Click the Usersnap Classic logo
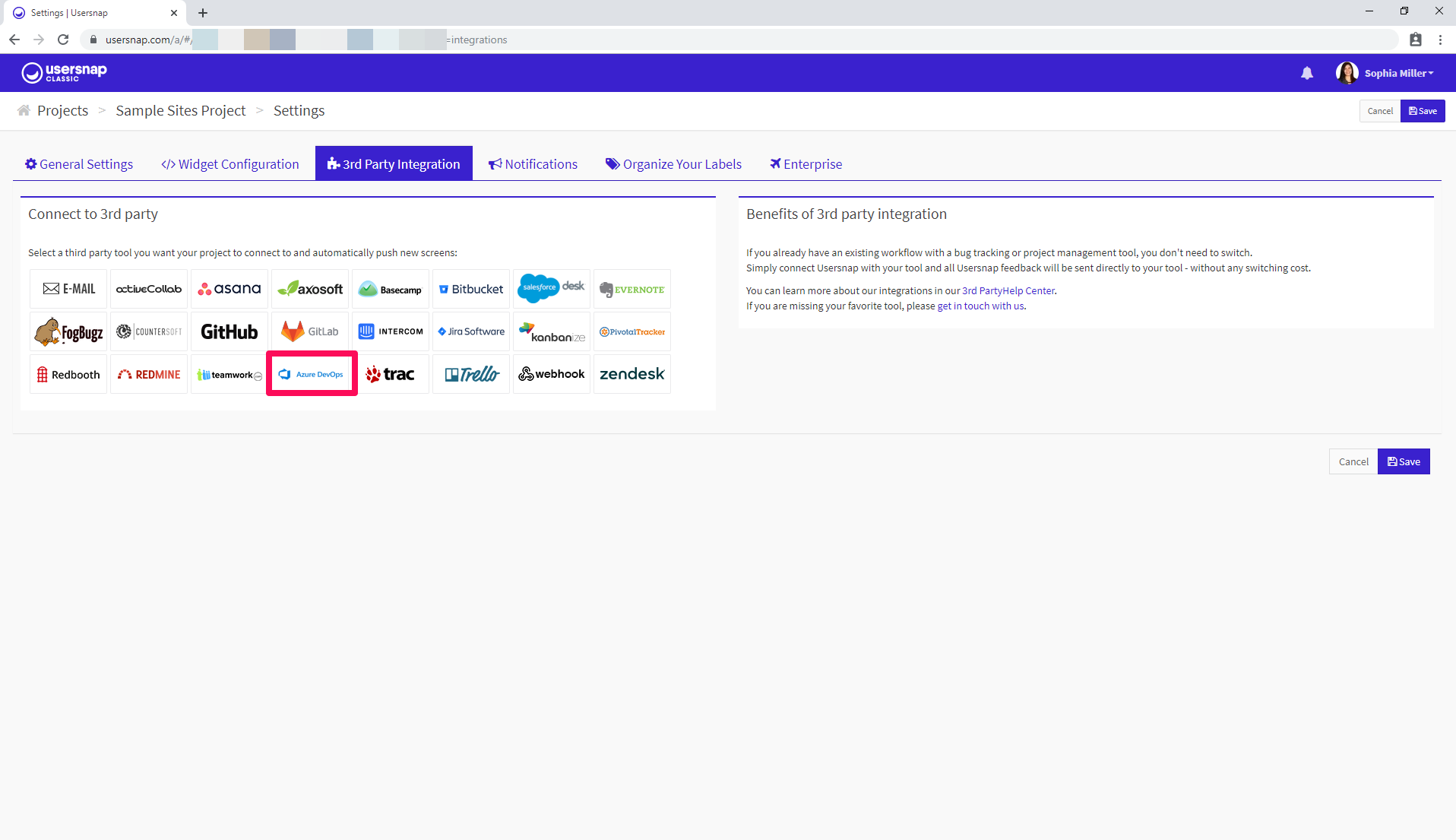 tap(64, 72)
